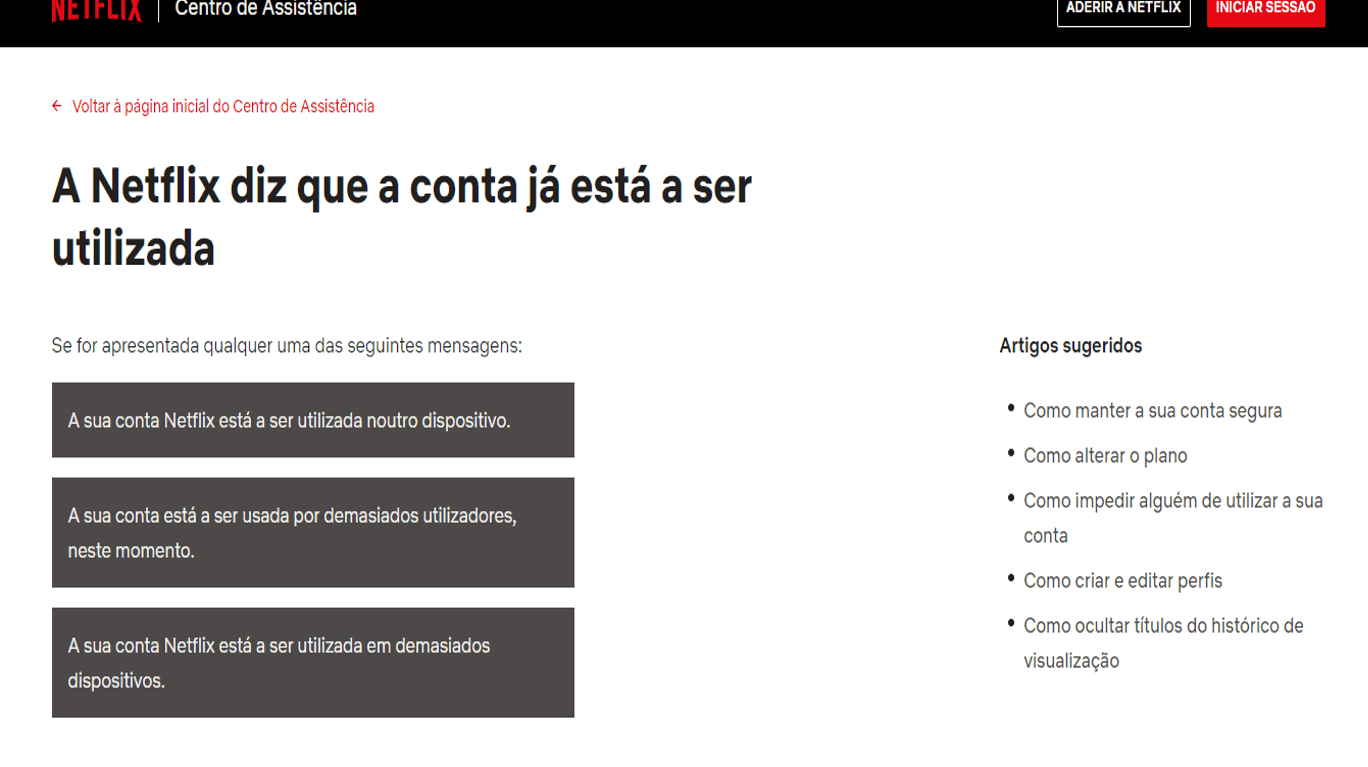Go back via Voltar à página inicial link
This screenshot has height=767, width=1368.
coord(223,106)
